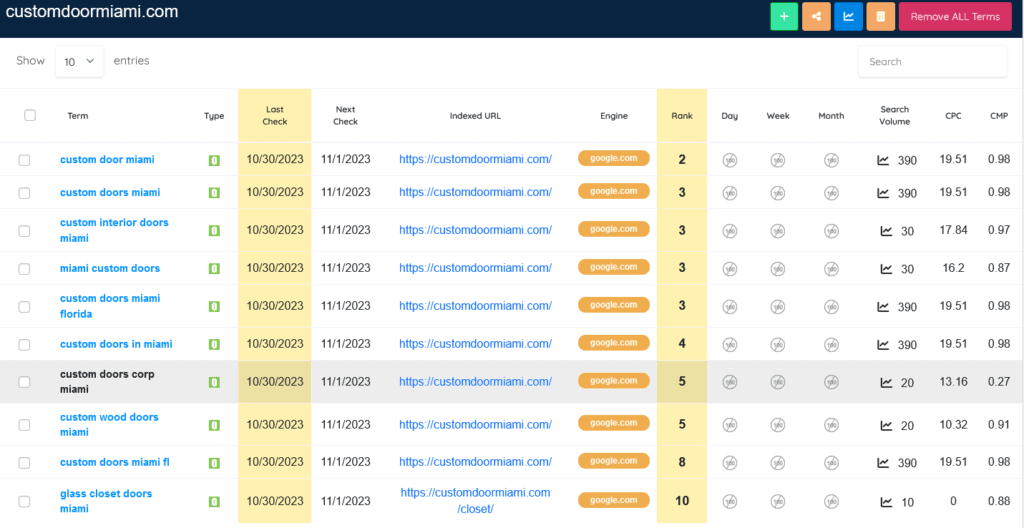Click the Month trend icon for glass closet doors miami
Image resolution: width=1024 pixels, height=528 pixels.
click(x=831, y=501)
